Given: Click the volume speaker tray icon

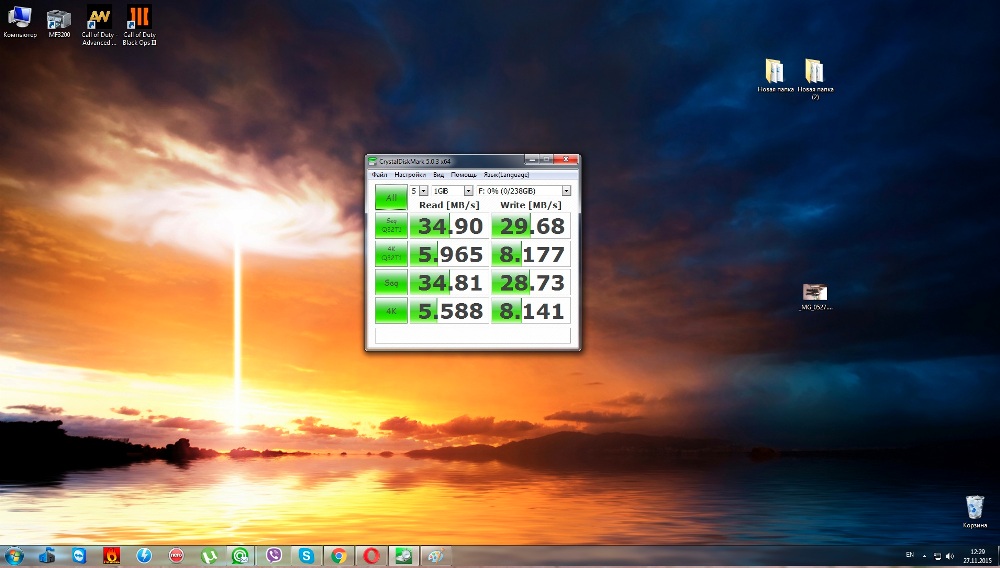Looking at the screenshot, I should click(x=950, y=557).
